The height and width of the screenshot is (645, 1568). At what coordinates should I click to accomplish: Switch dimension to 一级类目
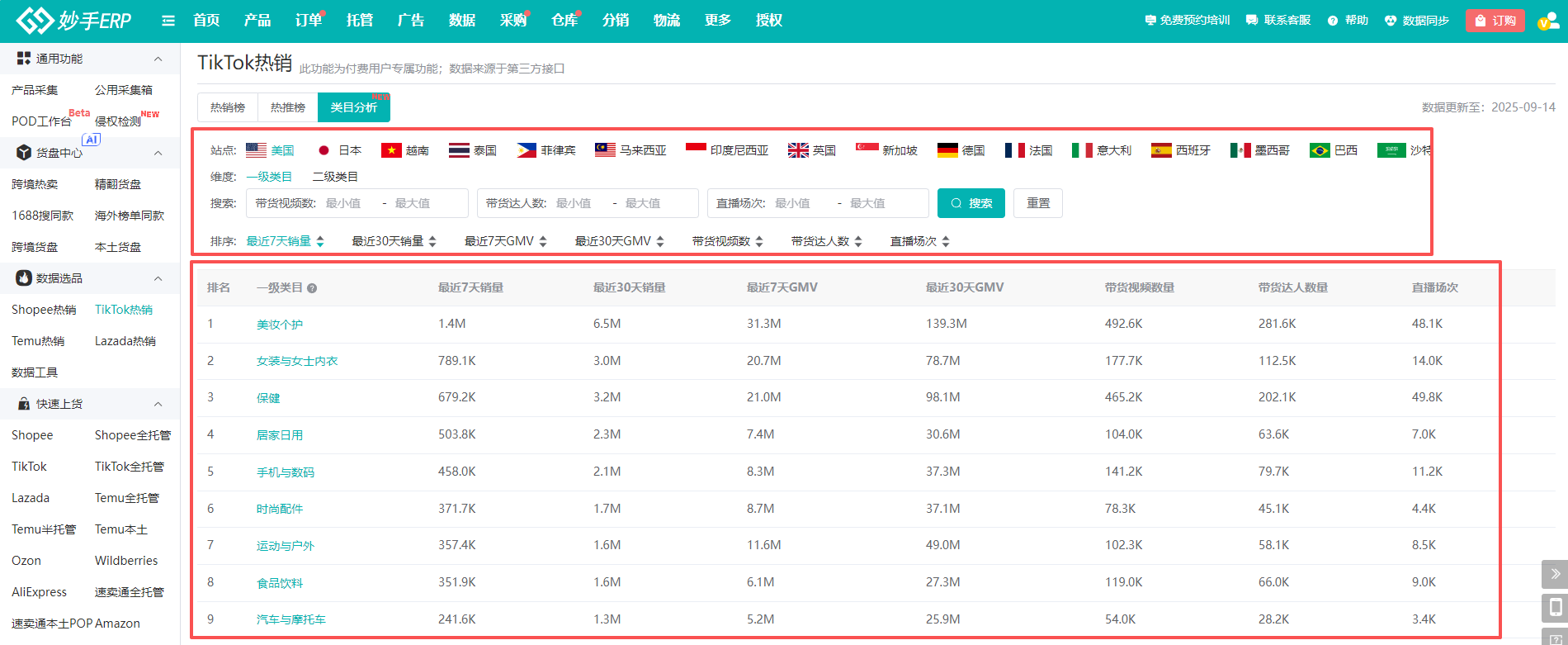(269, 177)
